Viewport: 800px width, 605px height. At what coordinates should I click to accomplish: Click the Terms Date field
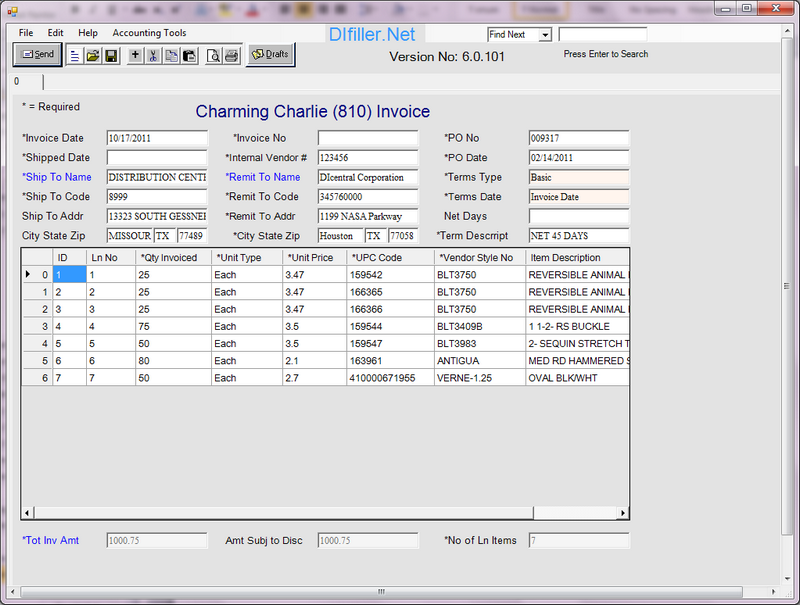coord(579,196)
